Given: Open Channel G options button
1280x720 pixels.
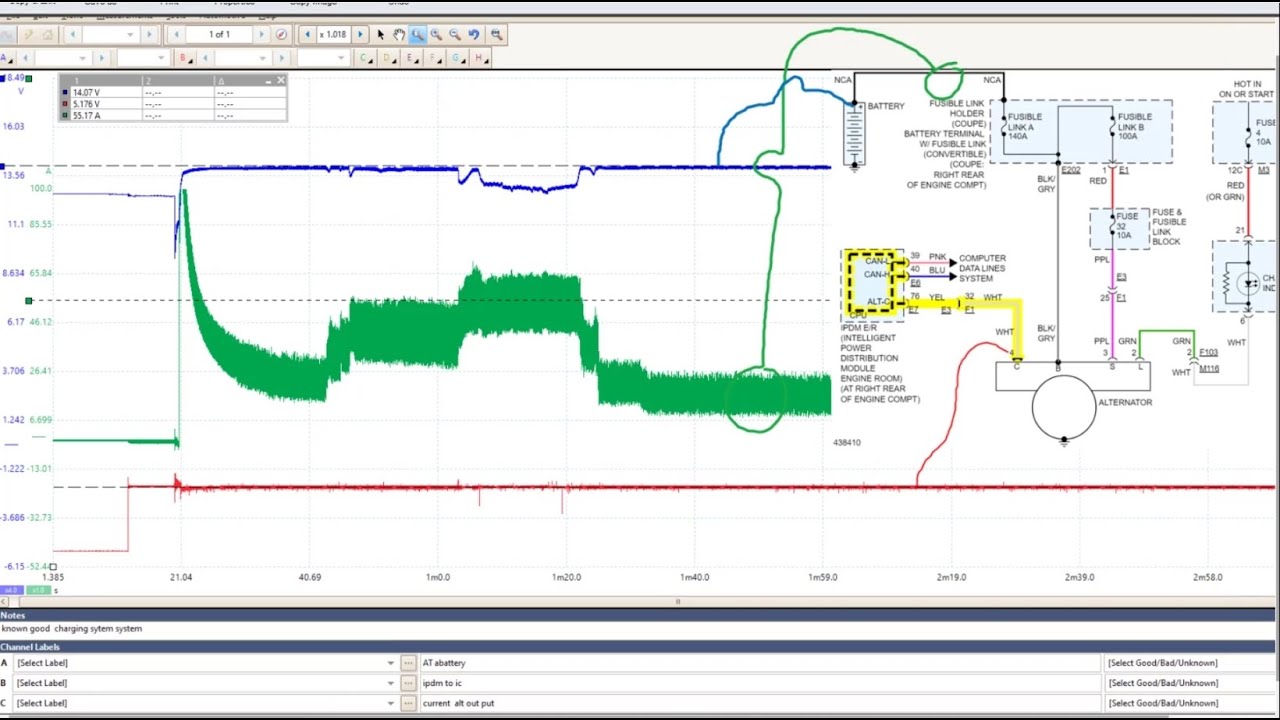Looking at the screenshot, I should 456,58.
